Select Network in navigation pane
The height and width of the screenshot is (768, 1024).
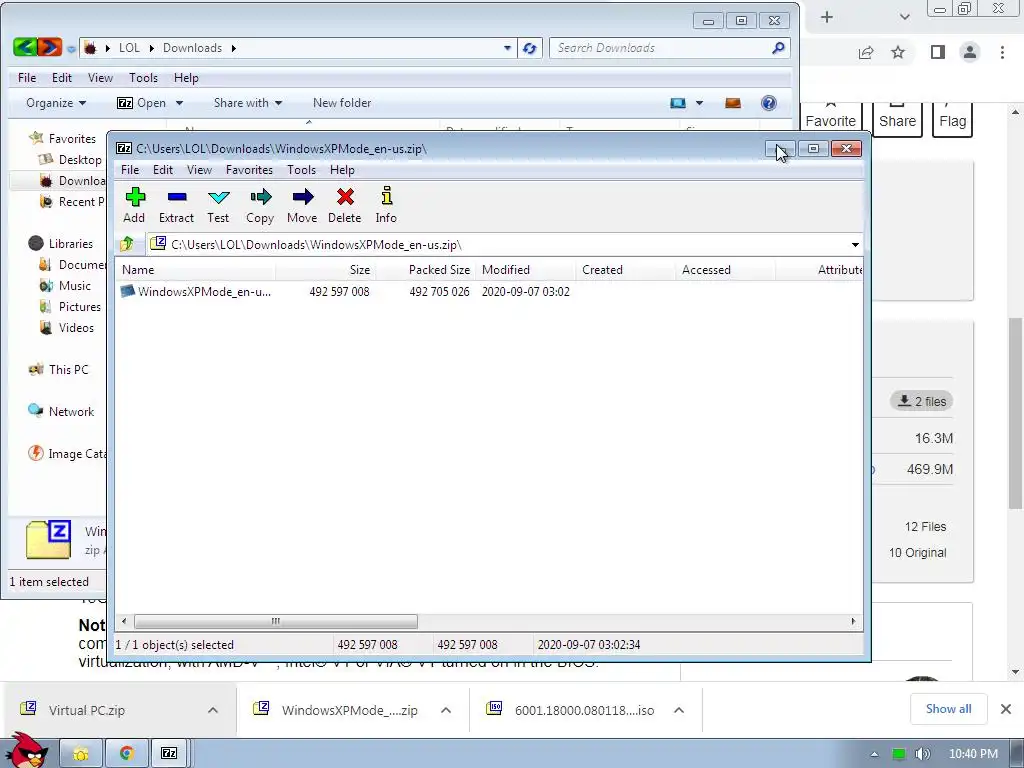pyautogui.click(x=61, y=411)
